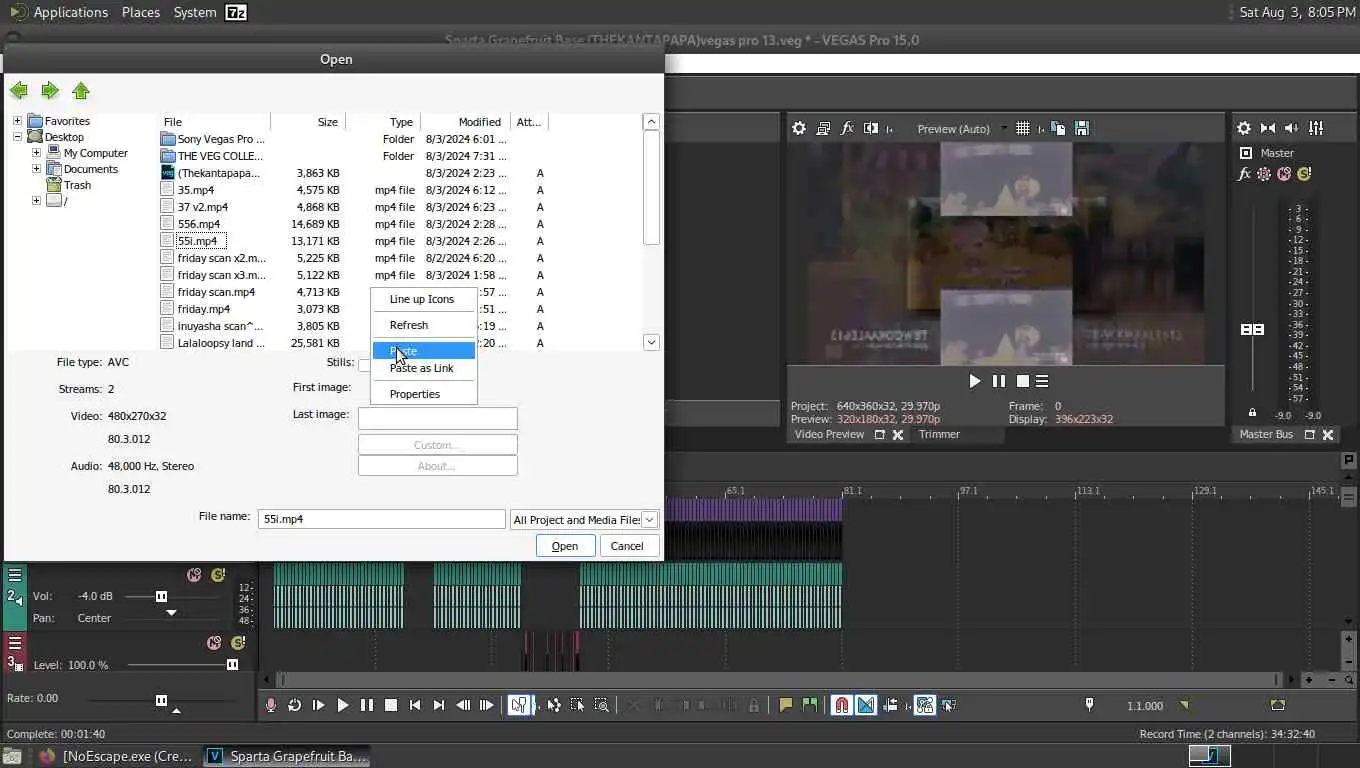Image resolution: width=1360 pixels, height=768 pixels.
Task: Expand the My Computer tree node
Action: 36,153
